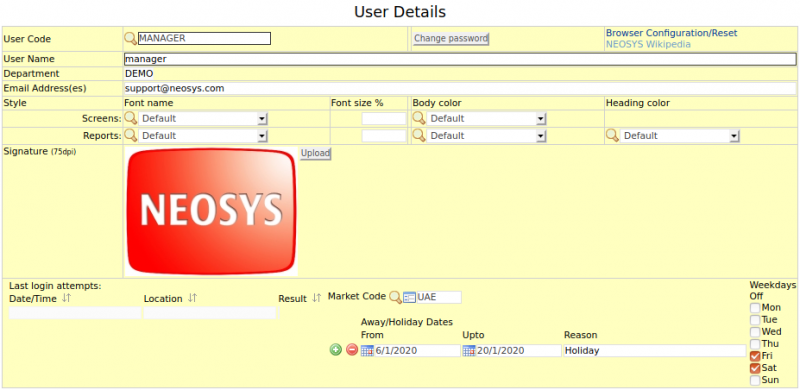Uncheck the Sat weekday off box
This screenshot has width=800, height=390.
755,368
